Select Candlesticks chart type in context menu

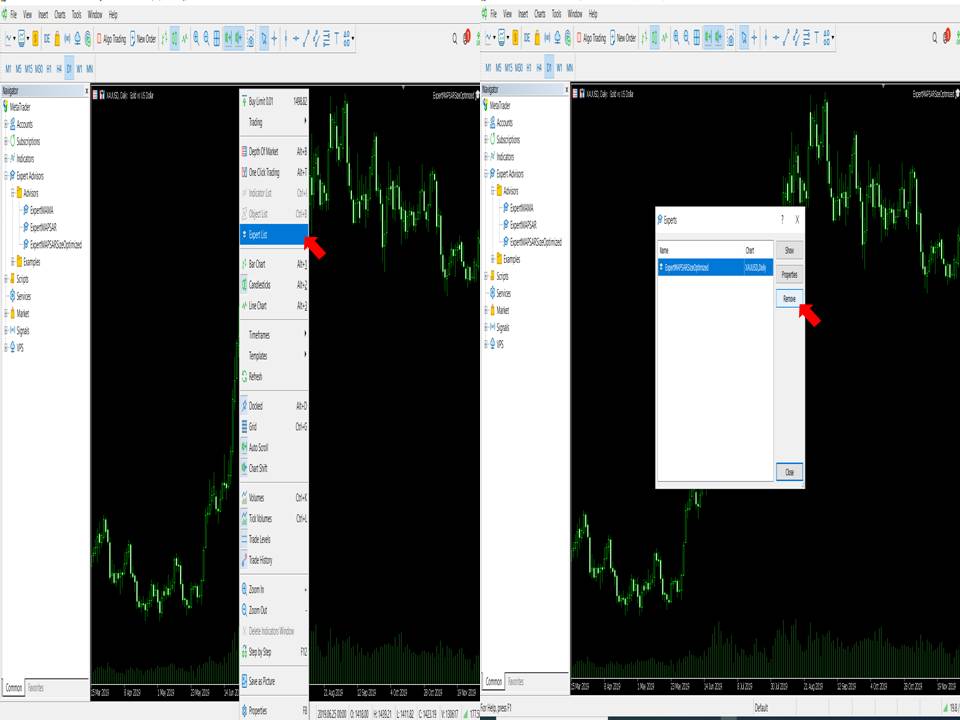[x=265, y=285]
